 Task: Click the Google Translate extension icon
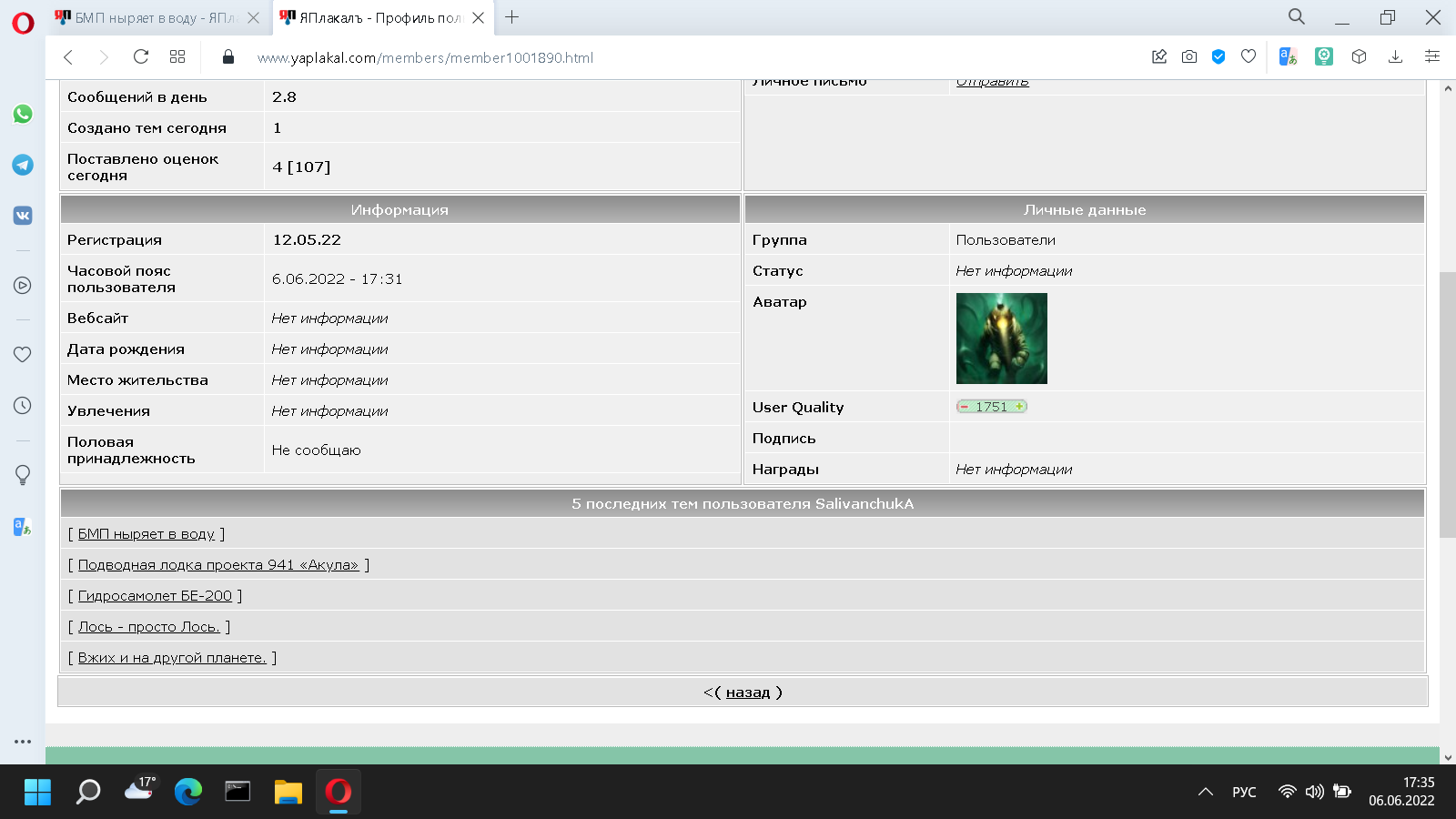1288,56
